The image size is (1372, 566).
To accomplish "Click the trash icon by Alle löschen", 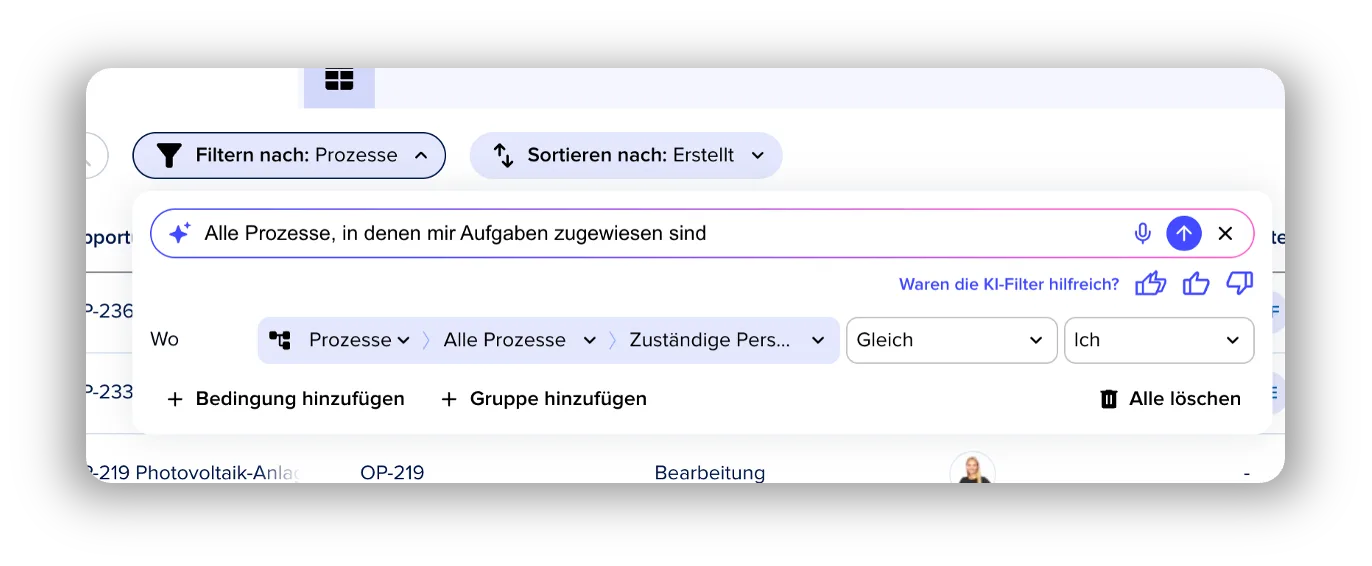I will [1108, 399].
